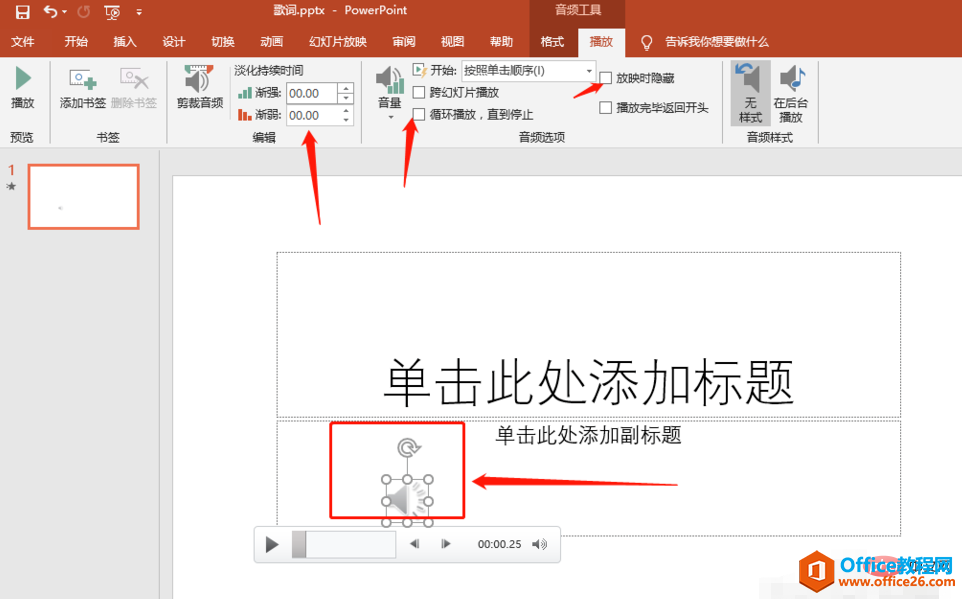Image resolution: width=962 pixels, height=599 pixels.
Task: Decrease 渐弱 fade-out with down spinner
Action: (346, 120)
